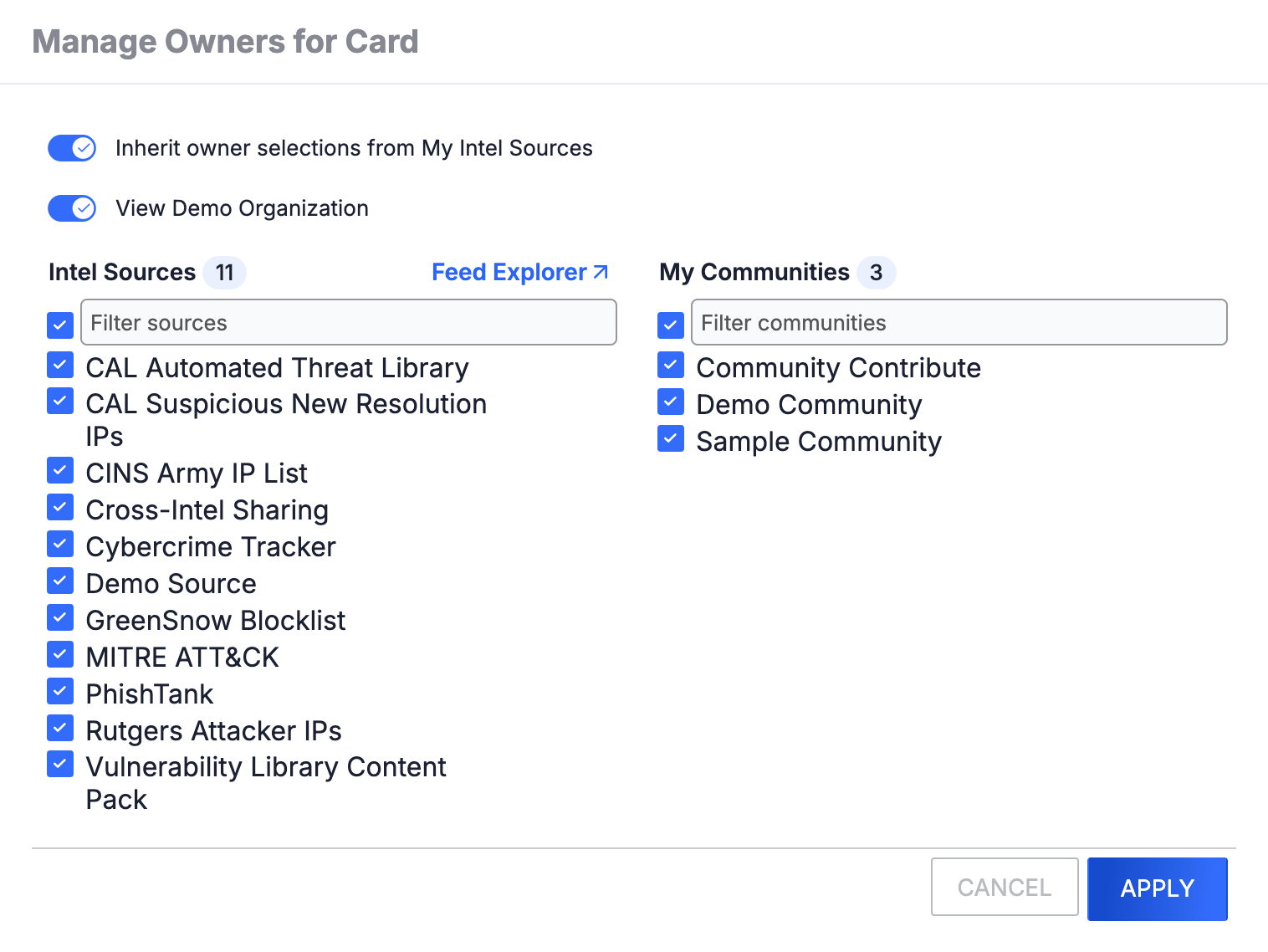Deselect the GreenSnow Blocklist checkbox
Viewport: 1268px width, 952px height.
[x=60, y=617]
